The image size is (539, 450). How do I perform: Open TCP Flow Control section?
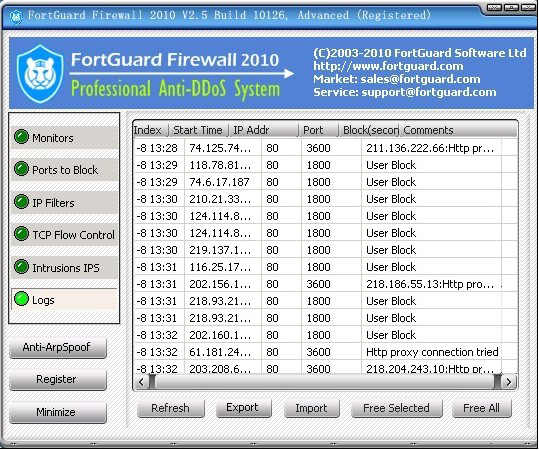pos(64,235)
